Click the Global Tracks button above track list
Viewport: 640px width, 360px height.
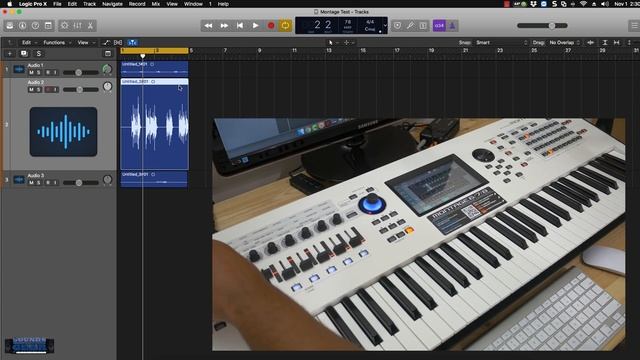pos(108,53)
